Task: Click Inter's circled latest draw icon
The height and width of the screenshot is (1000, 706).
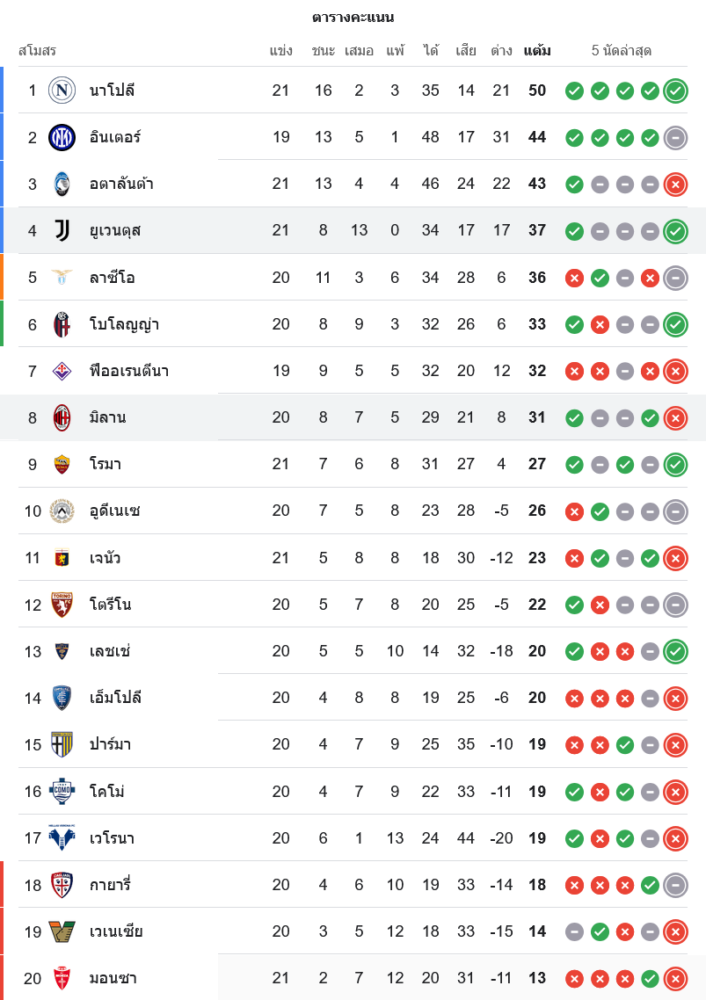Action: tap(675, 137)
